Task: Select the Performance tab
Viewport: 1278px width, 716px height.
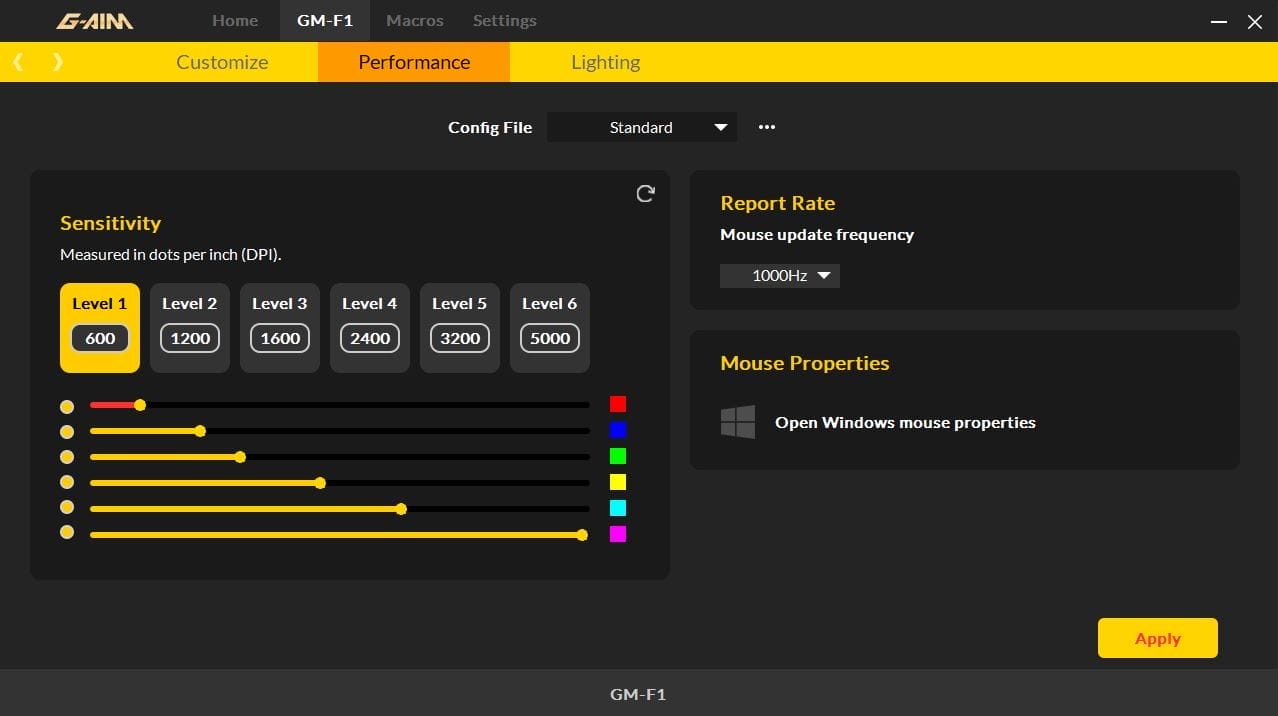Action: click(414, 62)
